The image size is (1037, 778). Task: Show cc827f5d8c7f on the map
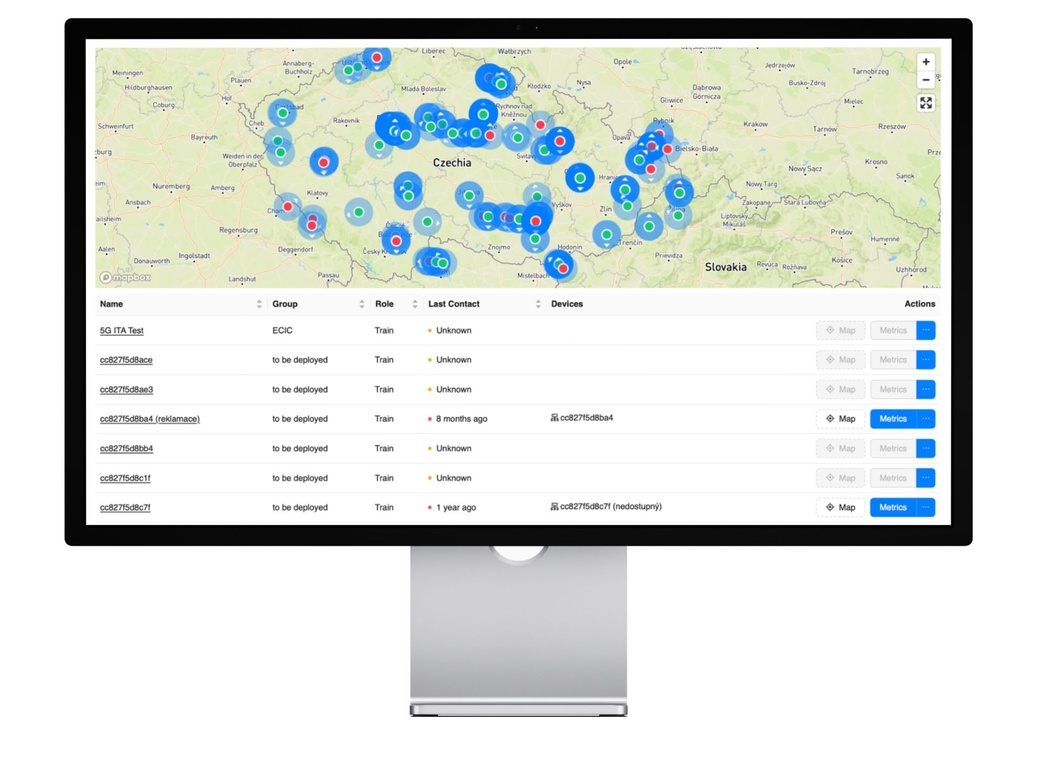tap(840, 507)
